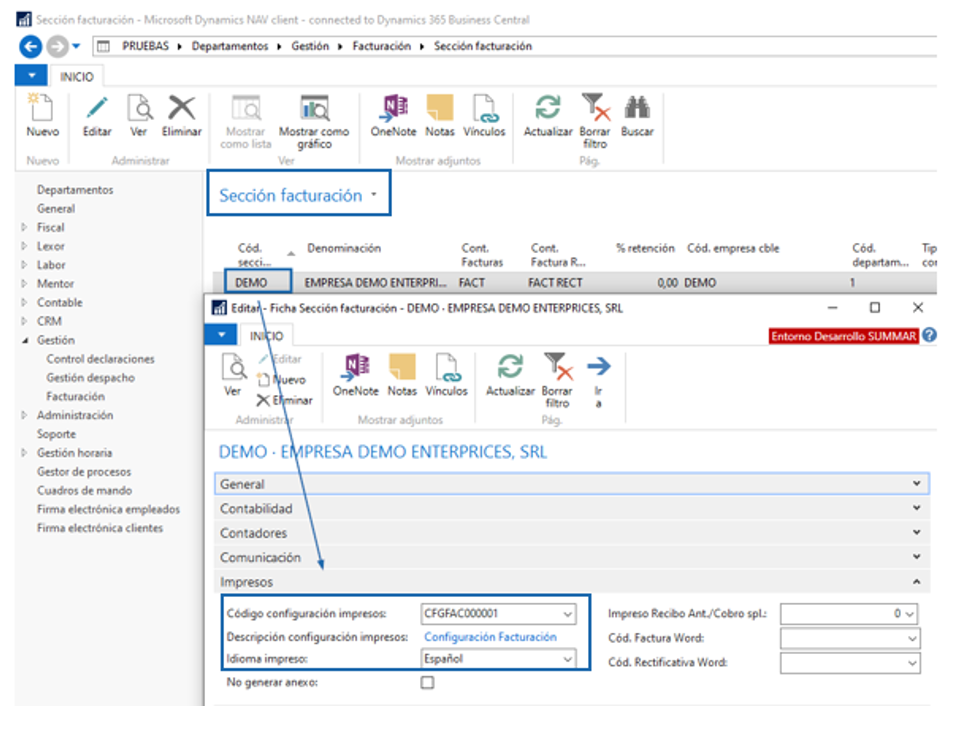Open the Configuración Facturación link
Image resolution: width=959 pixels, height=737 pixels.
click(490, 637)
